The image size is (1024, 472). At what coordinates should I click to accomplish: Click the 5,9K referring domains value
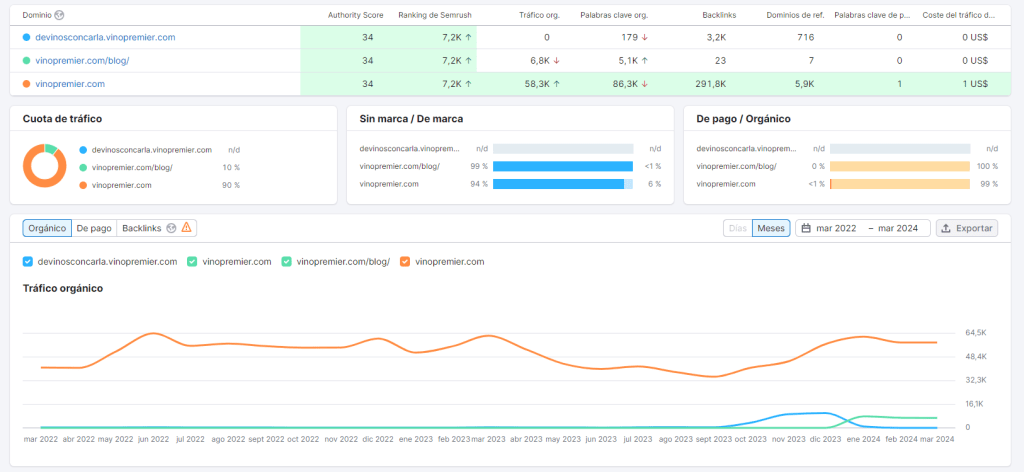click(805, 84)
